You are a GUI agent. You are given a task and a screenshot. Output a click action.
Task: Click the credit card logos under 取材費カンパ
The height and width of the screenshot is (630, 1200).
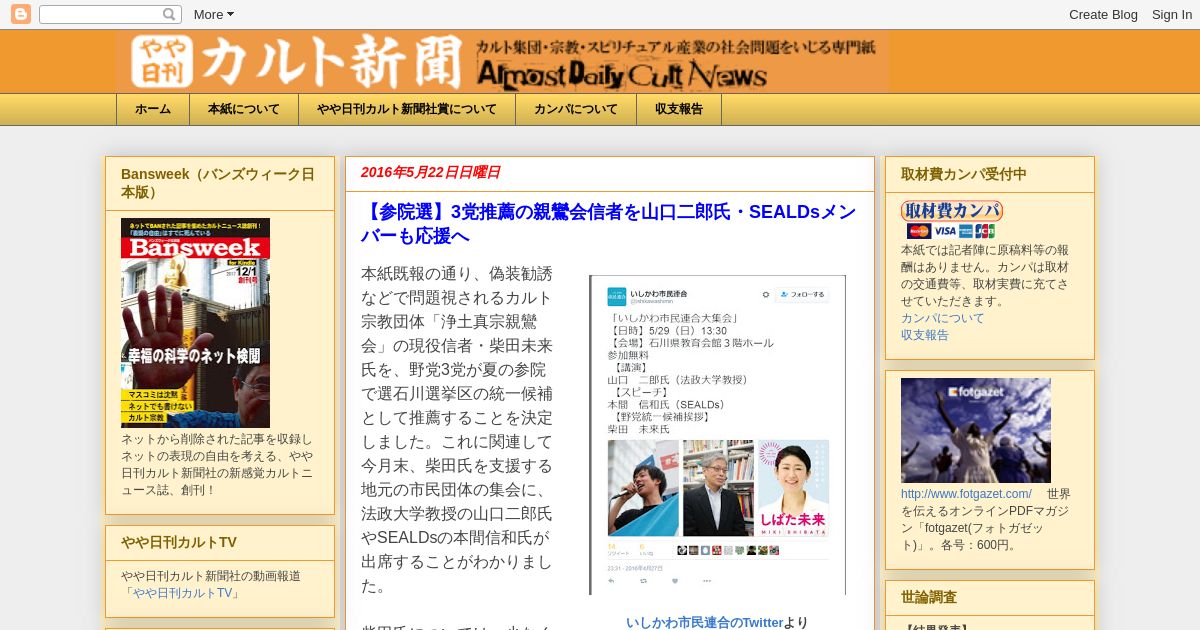(x=951, y=231)
